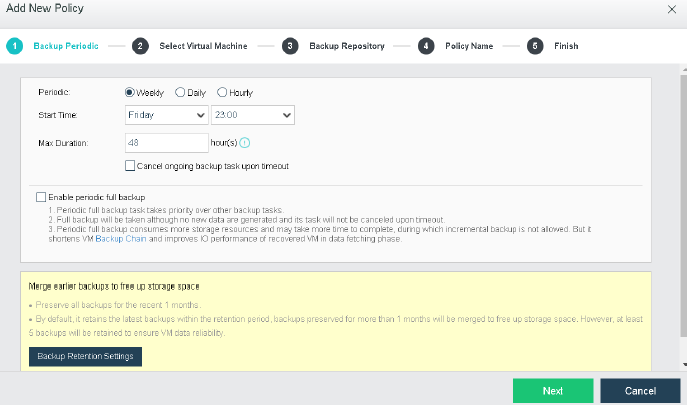This screenshot has width=689, height=408.
Task: Click the step 2 number circle icon
Action: (140, 46)
